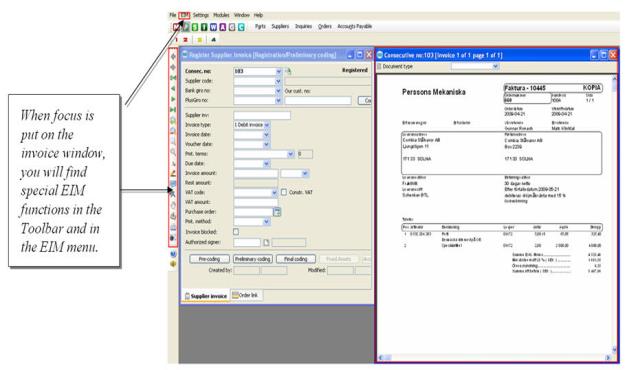Image resolution: width=625 pixels, height=370 pixels.
Task: Switch to the Order link tab
Action: pos(246,295)
